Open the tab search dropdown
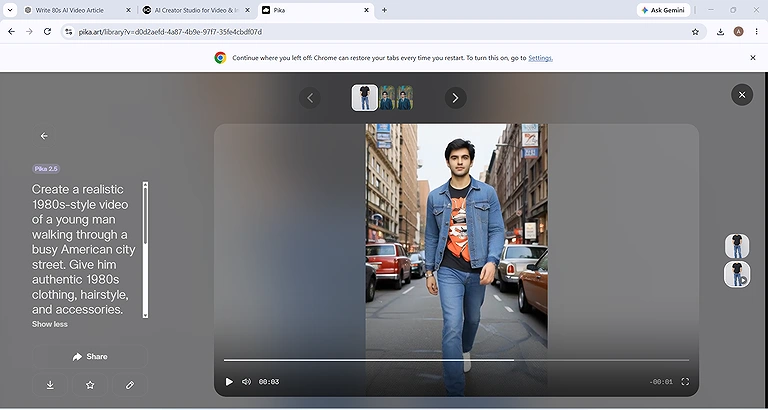Screen dimensions: 768x410 [x=9, y=10]
